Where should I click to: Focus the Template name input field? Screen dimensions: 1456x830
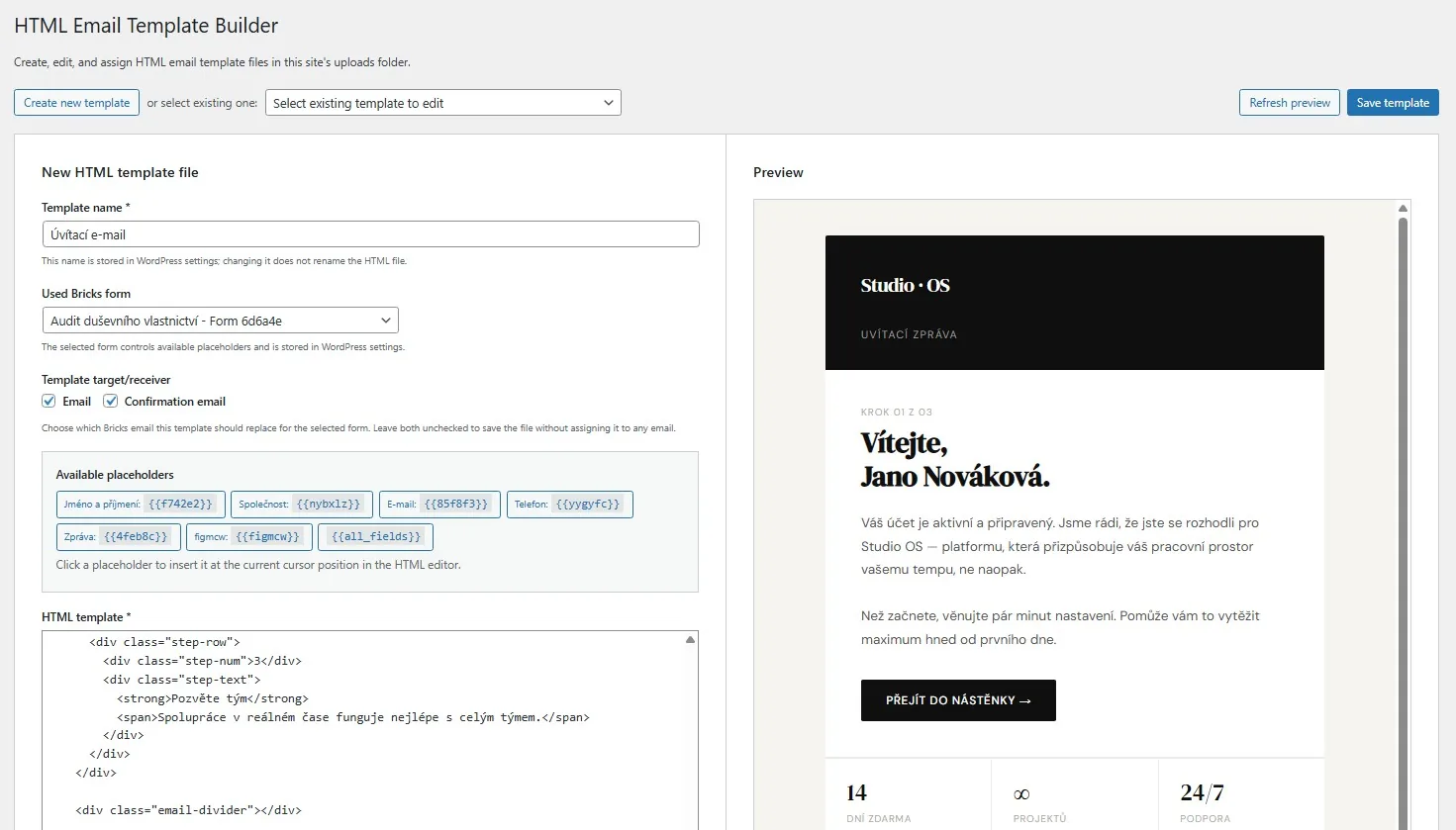[371, 234]
